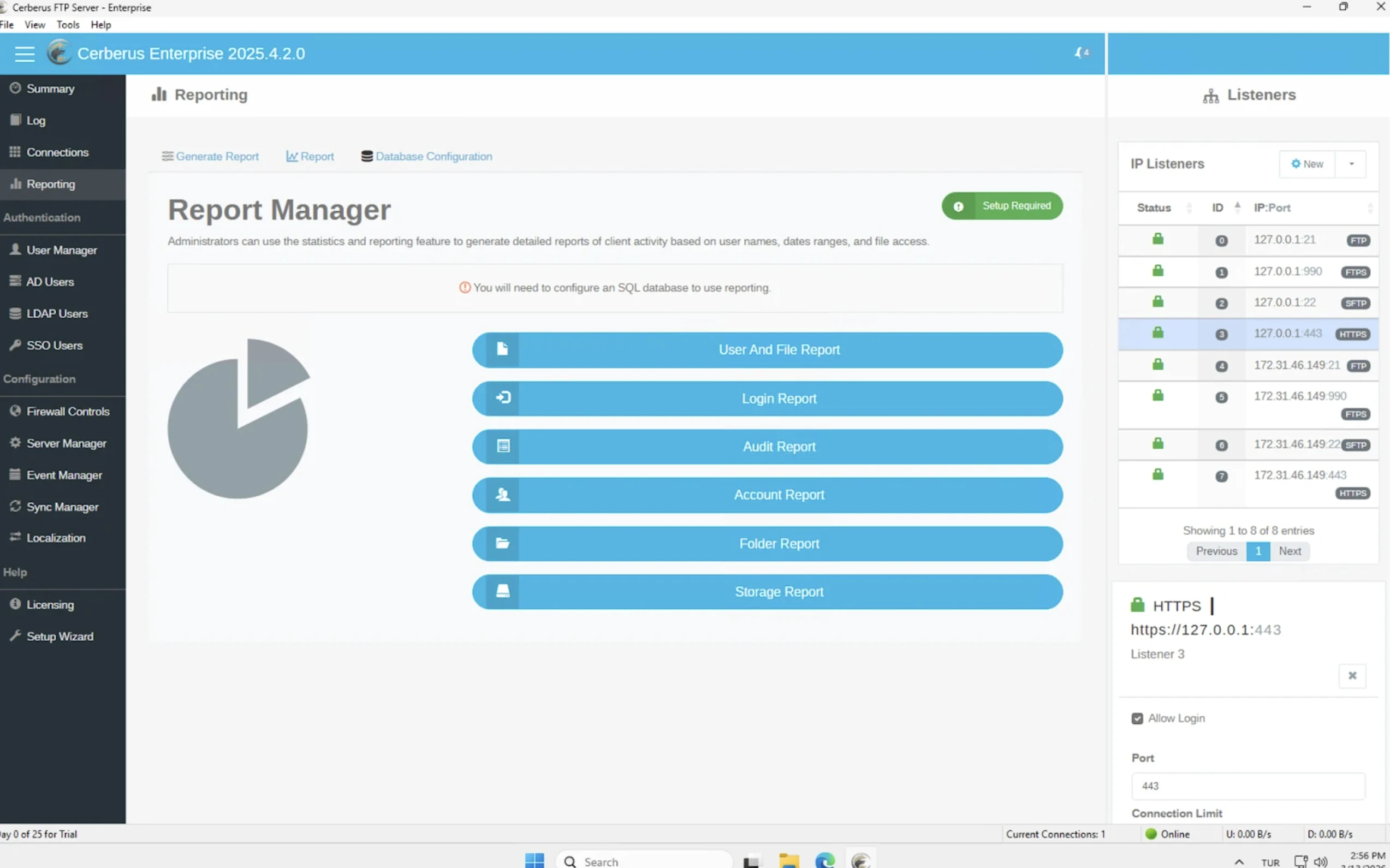The height and width of the screenshot is (868, 1390).
Task: Click the lock icon for listener 172.31.46.149:21
Action: [1157, 365]
